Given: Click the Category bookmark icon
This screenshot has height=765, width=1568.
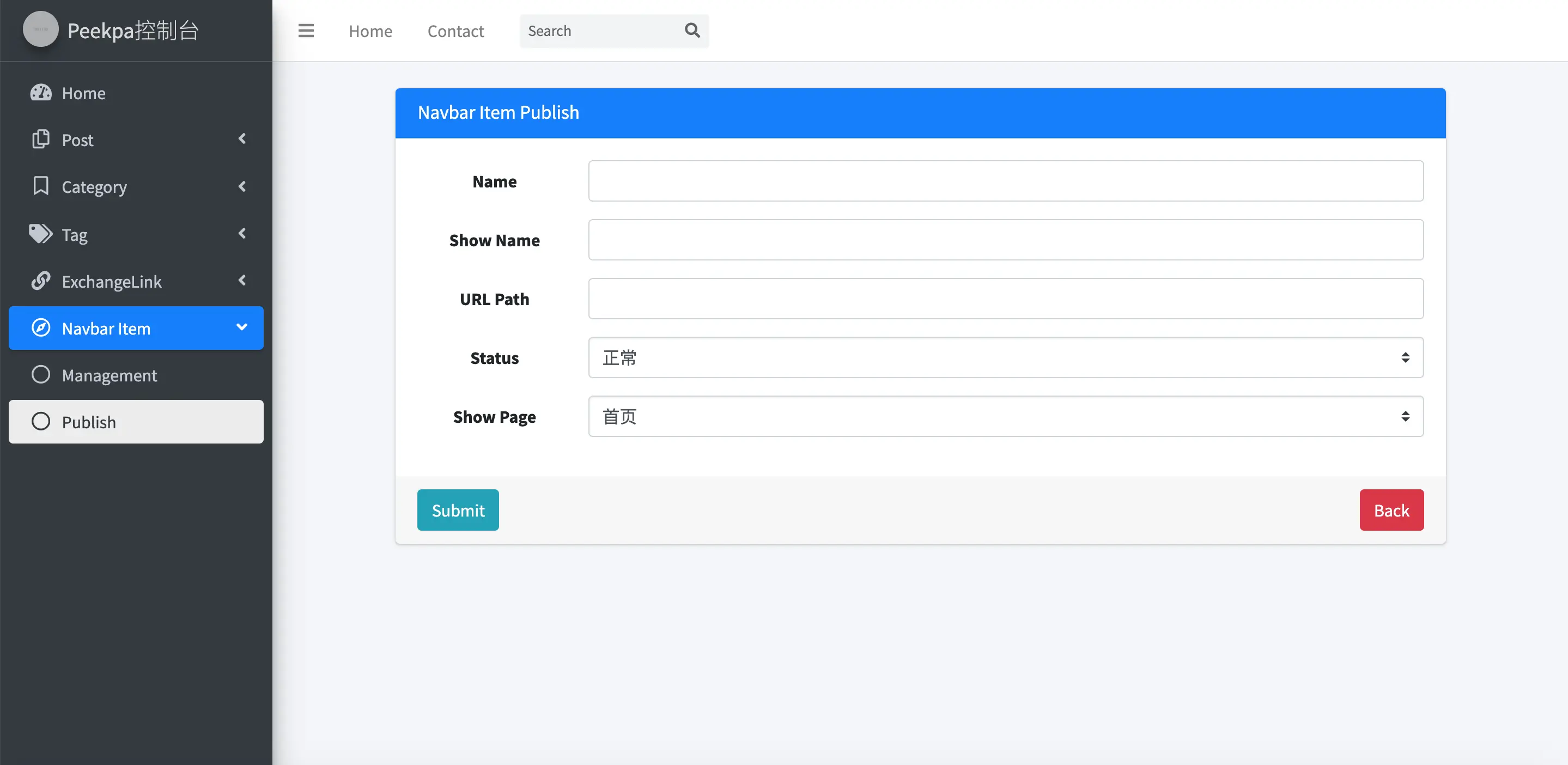Looking at the screenshot, I should click(41, 186).
